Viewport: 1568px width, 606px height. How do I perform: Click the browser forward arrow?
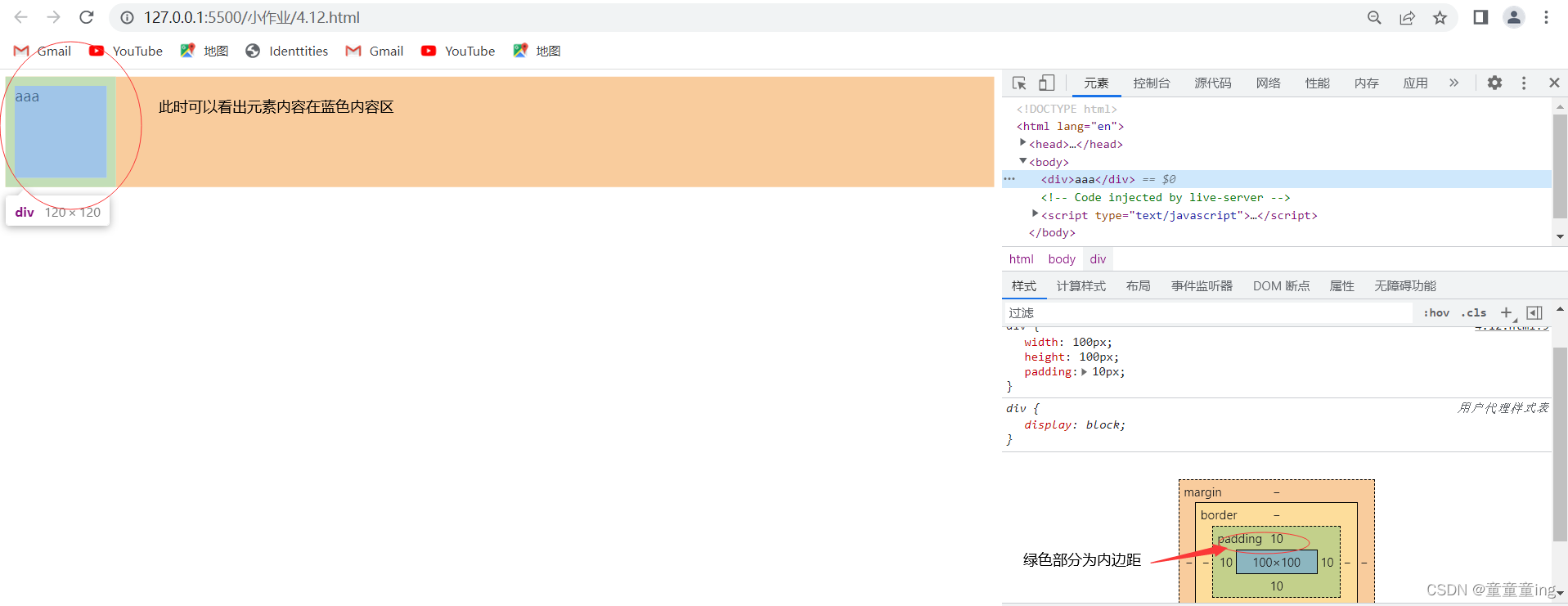point(54,17)
